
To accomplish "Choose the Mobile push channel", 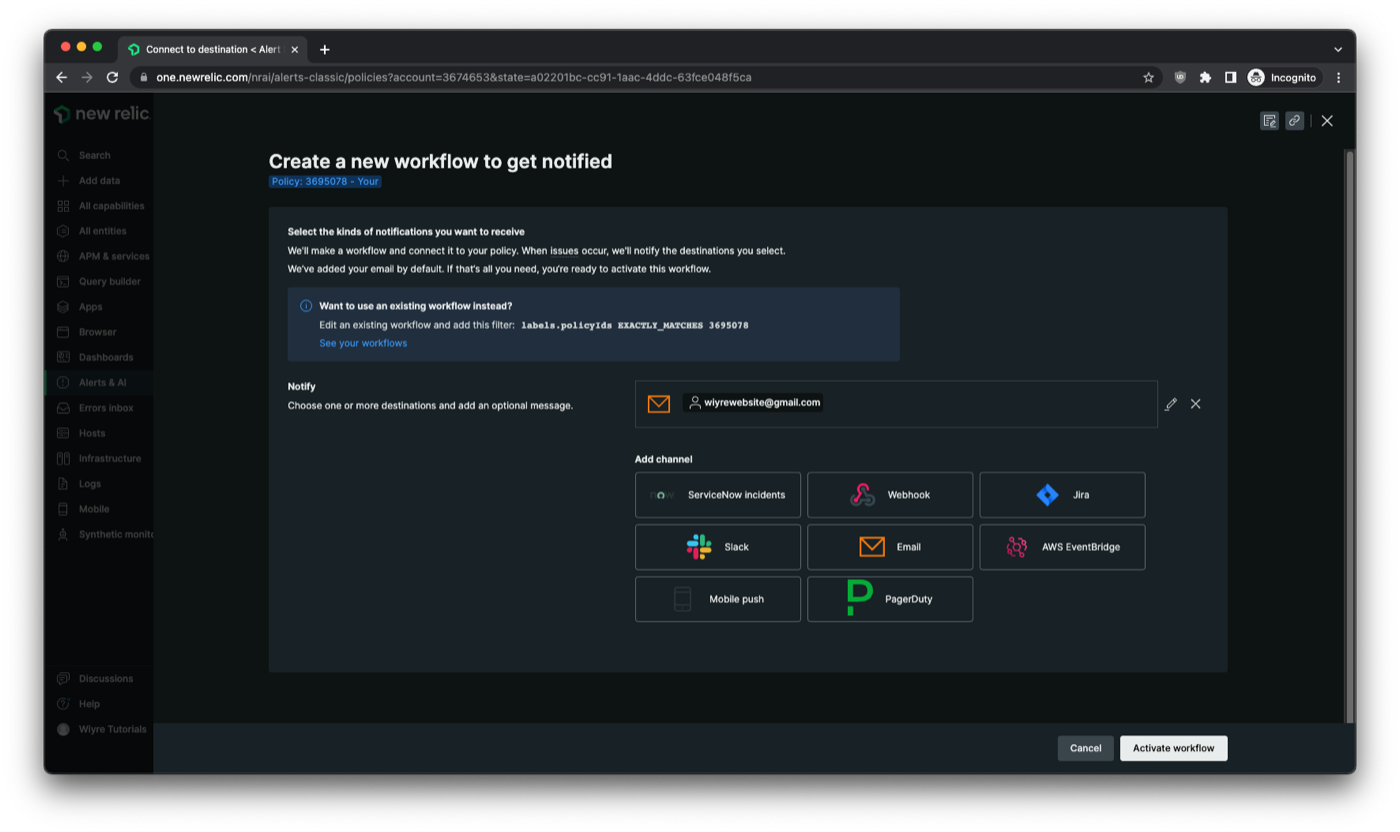I will click(x=717, y=599).
